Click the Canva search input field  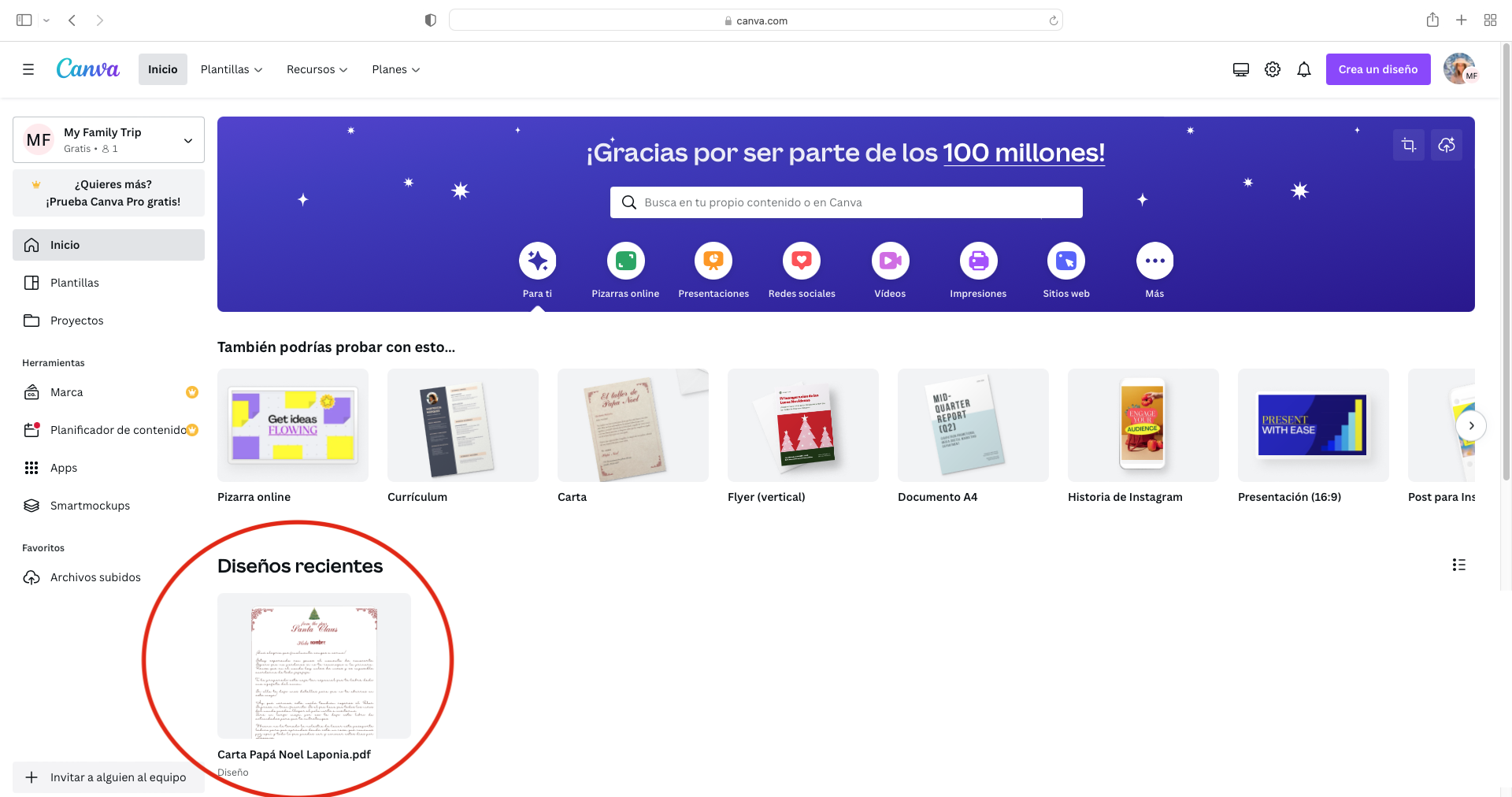point(847,202)
